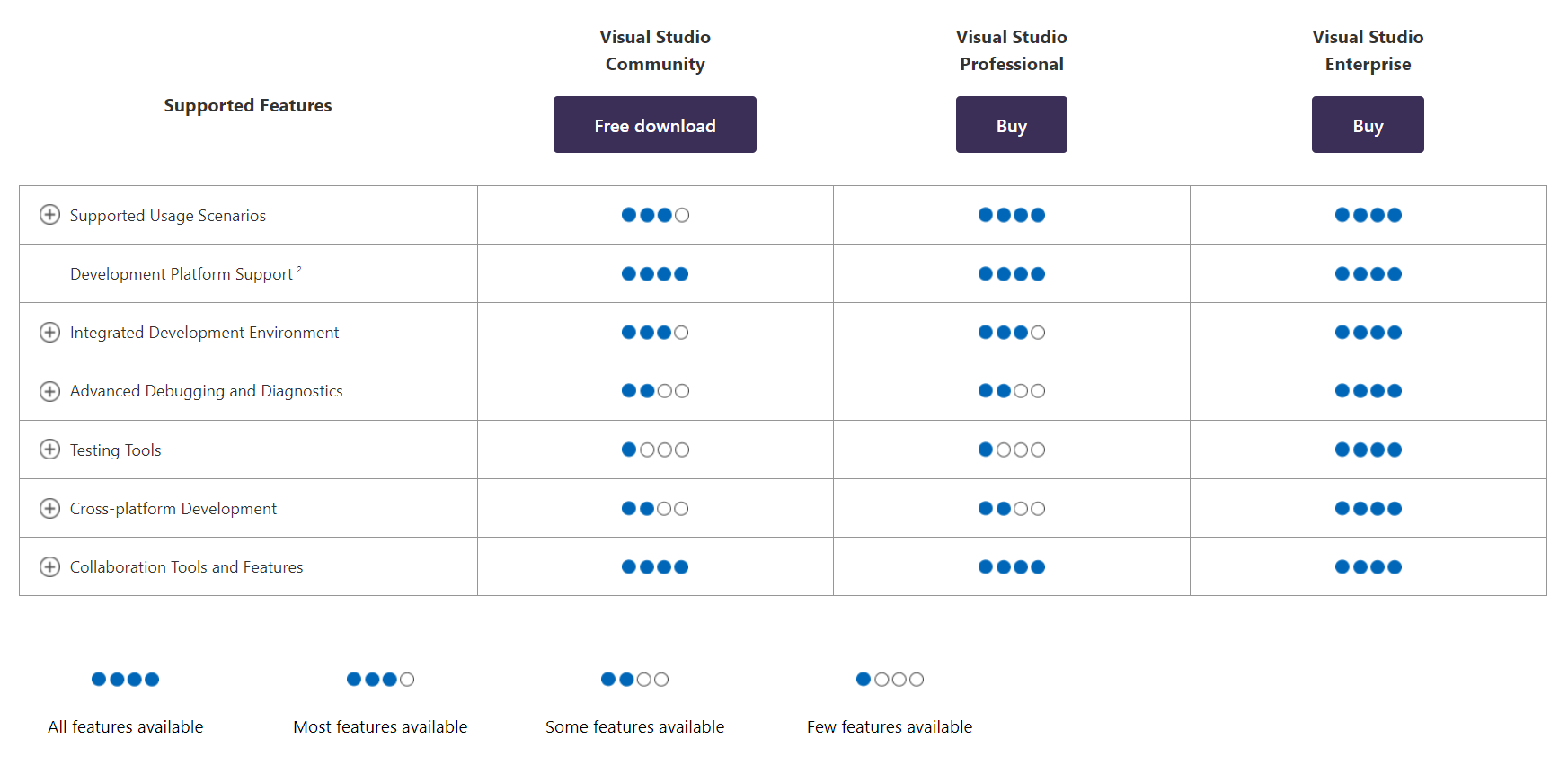Click Community rating dots for Testing Tools

point(655,450)
